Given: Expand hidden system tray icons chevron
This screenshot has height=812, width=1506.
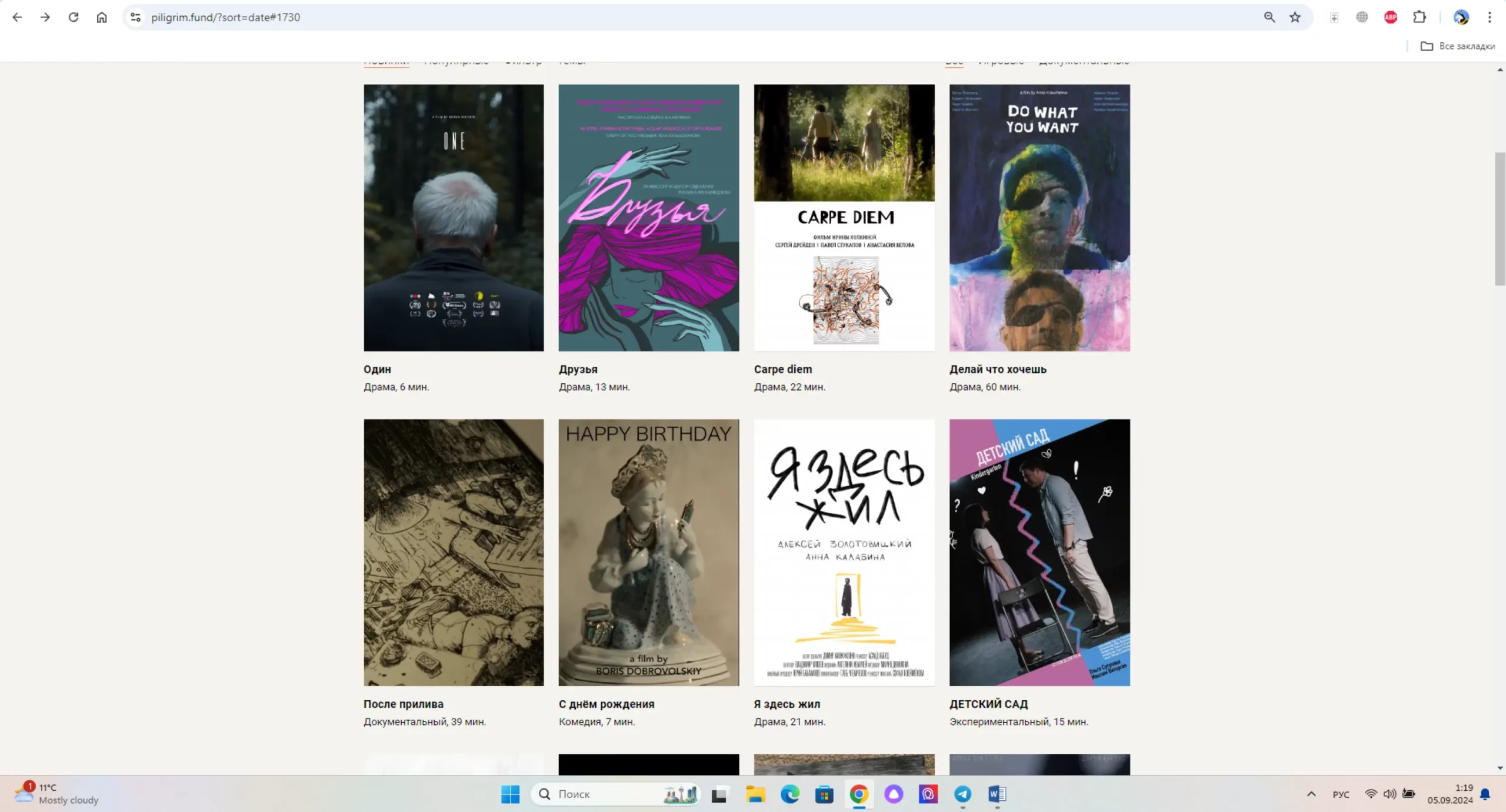Looking at the screenshot, I should tap(1311, 794).
